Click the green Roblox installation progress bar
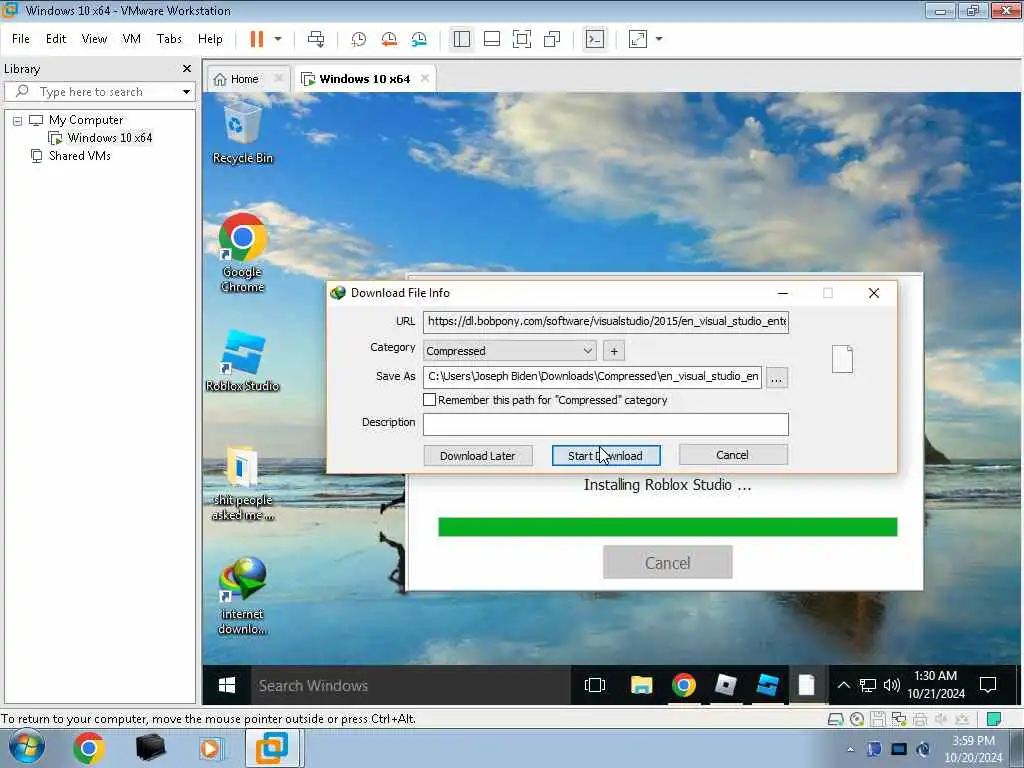1024x768 pixels. click(x=667, y=527)
